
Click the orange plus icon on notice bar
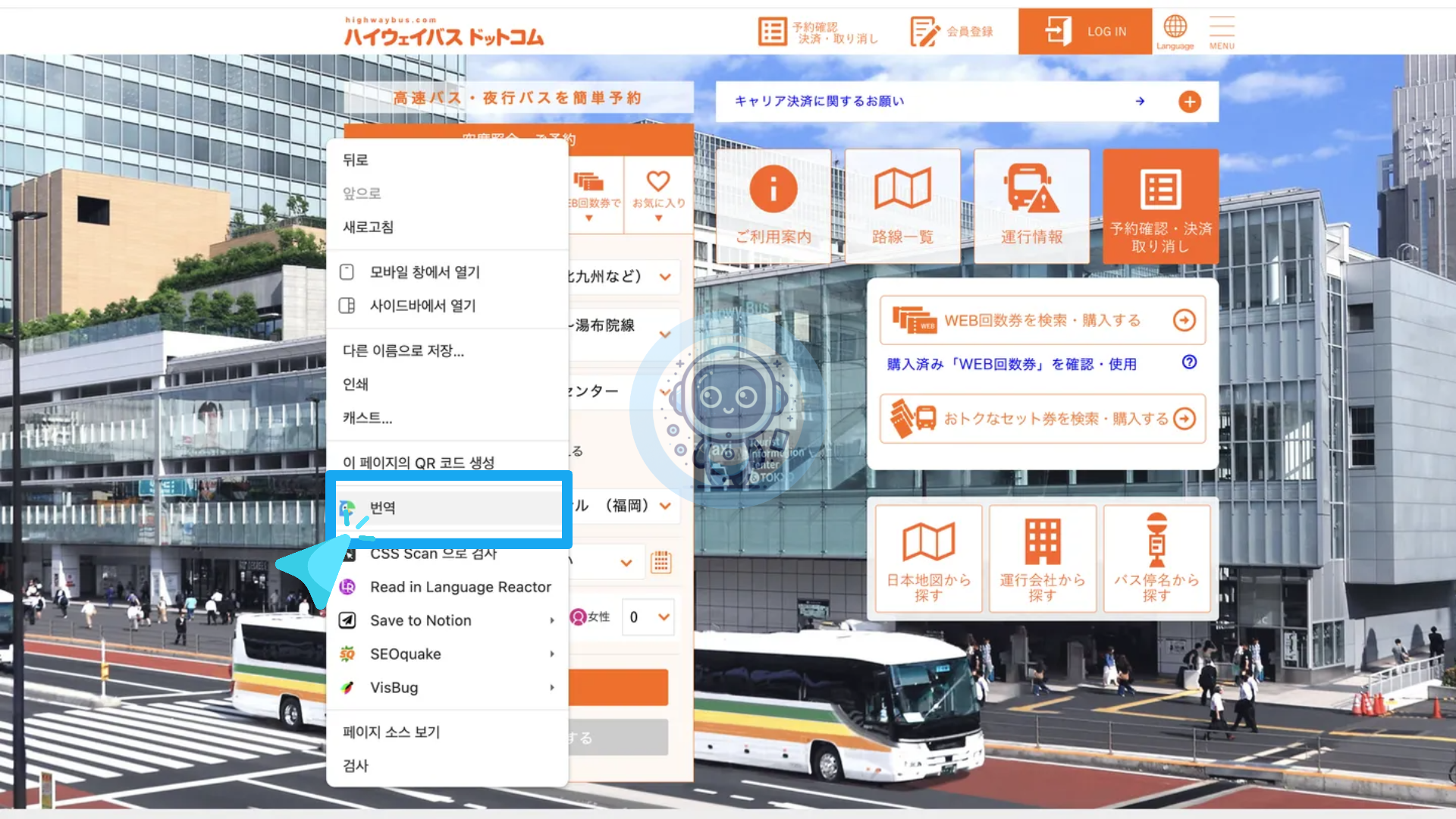pyautogui.click(x=1189, y=102)
